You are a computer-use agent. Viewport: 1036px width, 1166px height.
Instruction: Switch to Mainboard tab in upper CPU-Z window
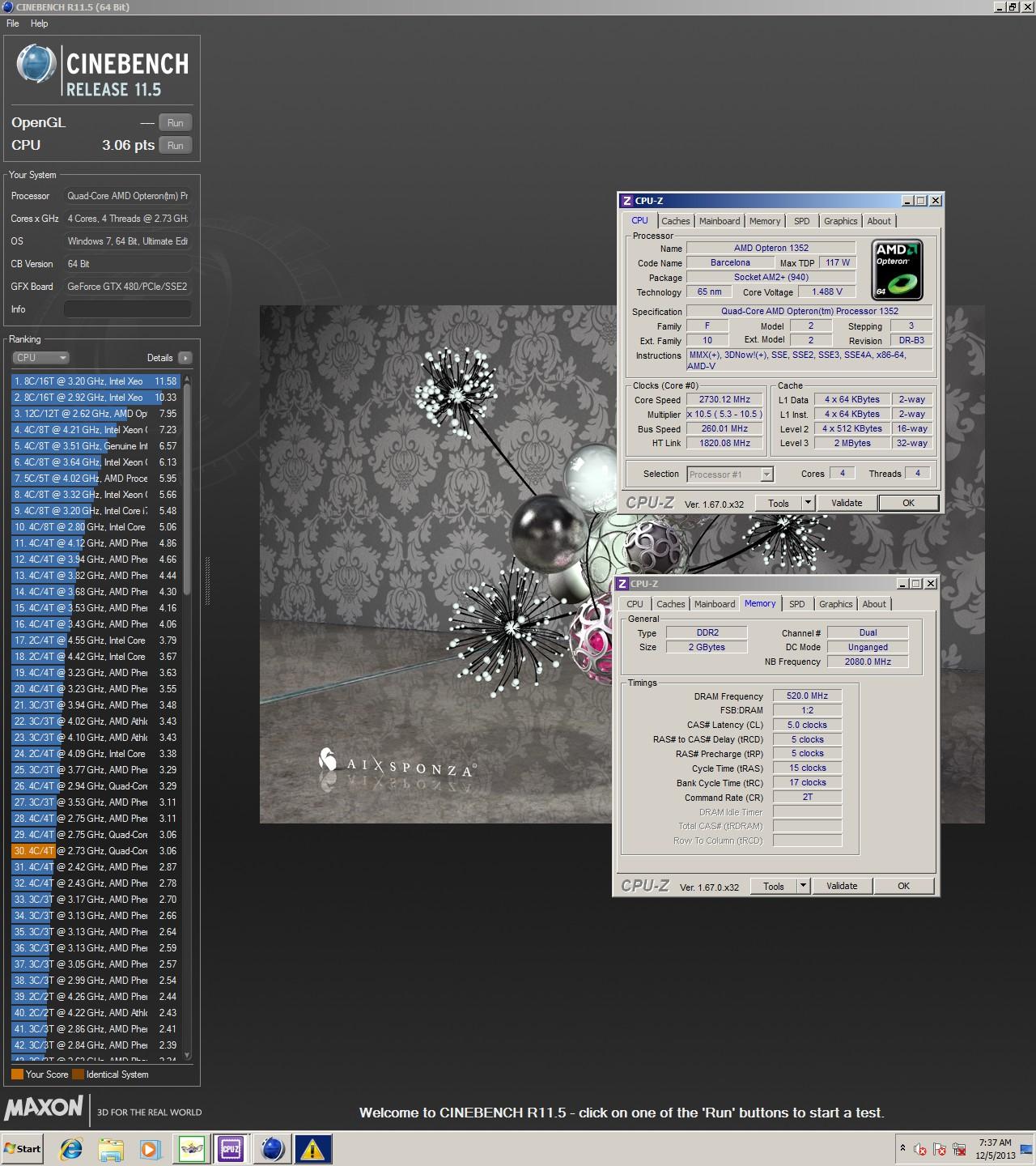click(720, 221)
